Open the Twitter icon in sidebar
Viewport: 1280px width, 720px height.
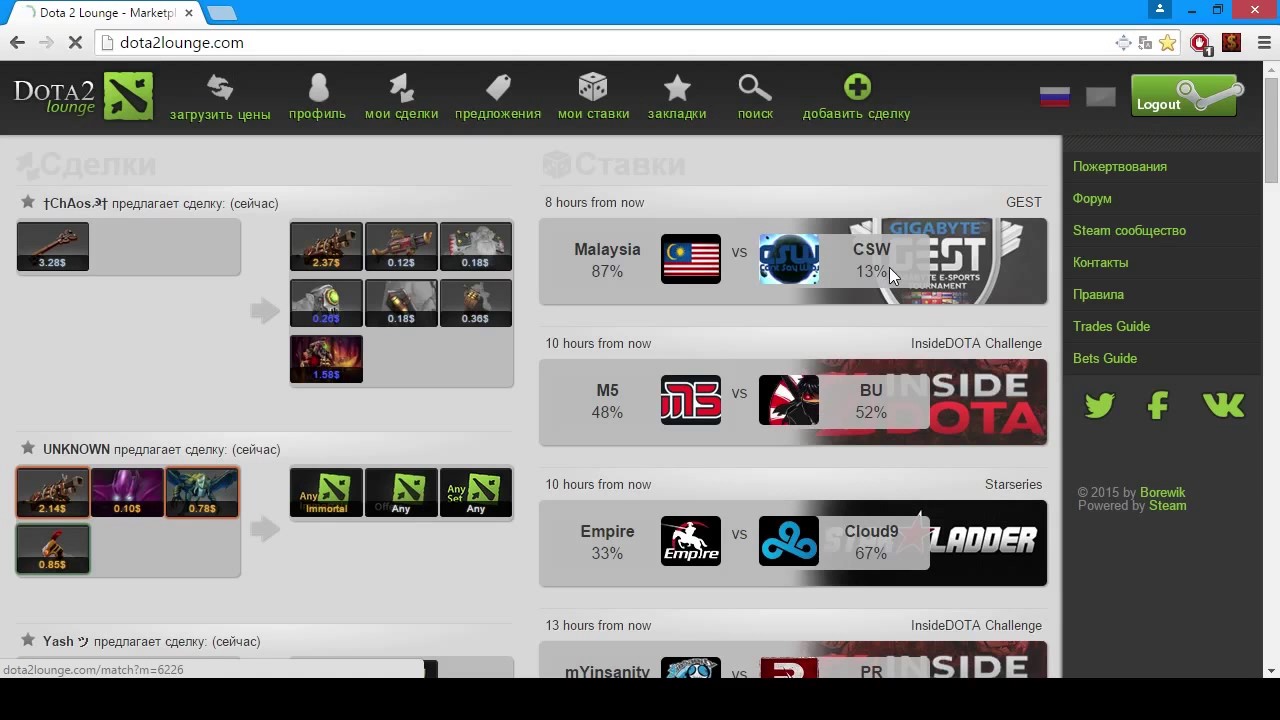1099,405
